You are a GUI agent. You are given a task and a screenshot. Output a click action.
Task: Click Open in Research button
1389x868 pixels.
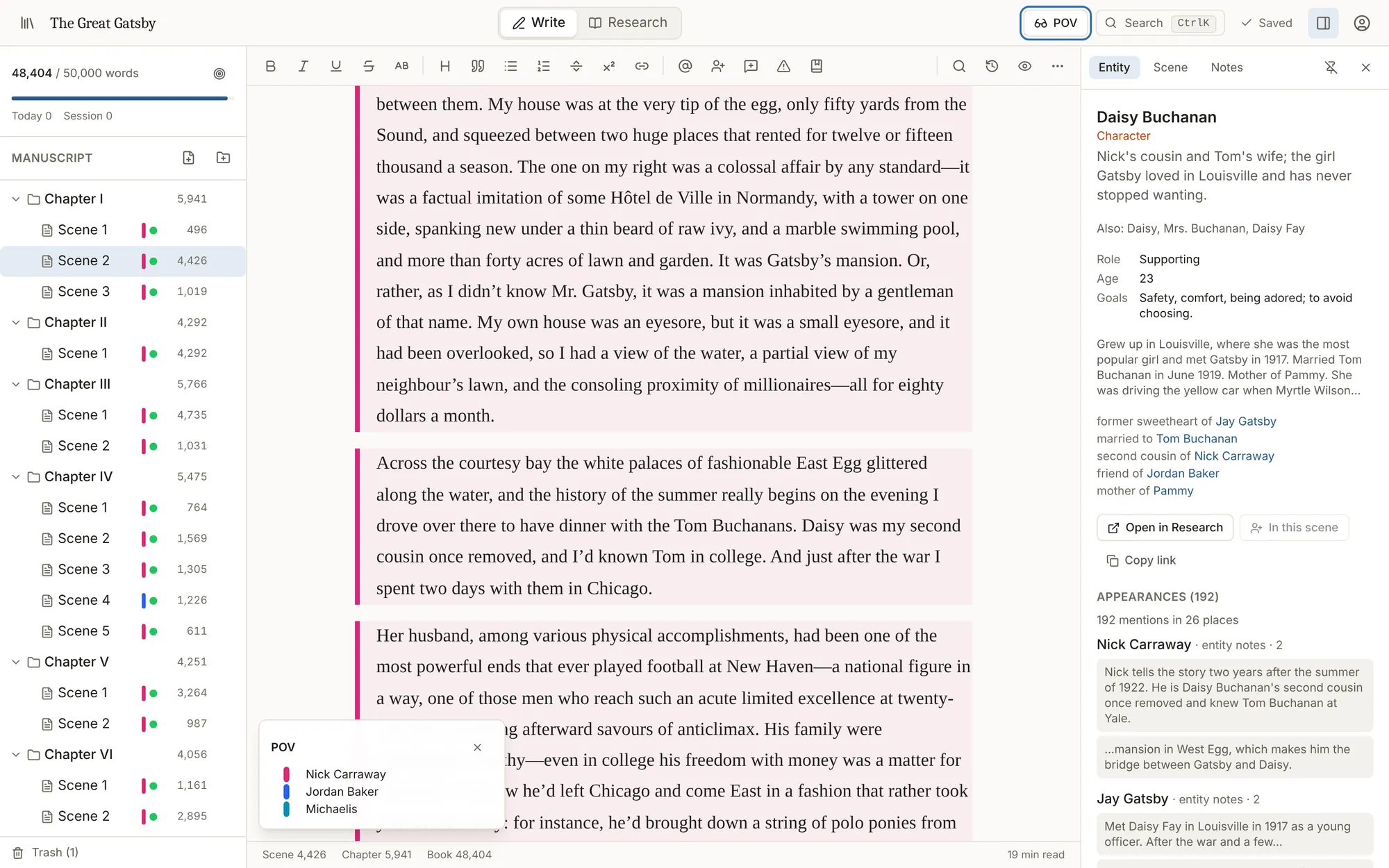pos(1165,528)
